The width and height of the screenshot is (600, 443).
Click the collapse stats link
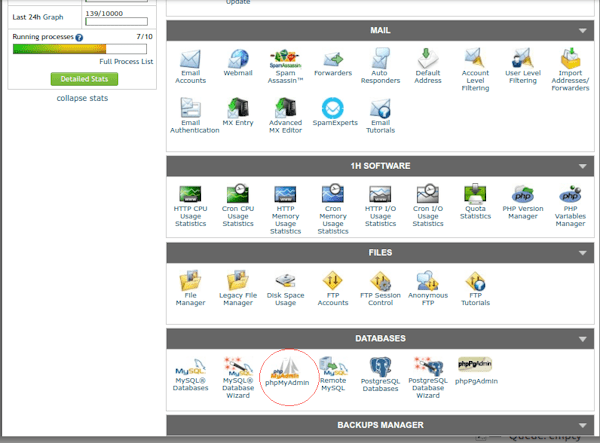tap(82, 98)
